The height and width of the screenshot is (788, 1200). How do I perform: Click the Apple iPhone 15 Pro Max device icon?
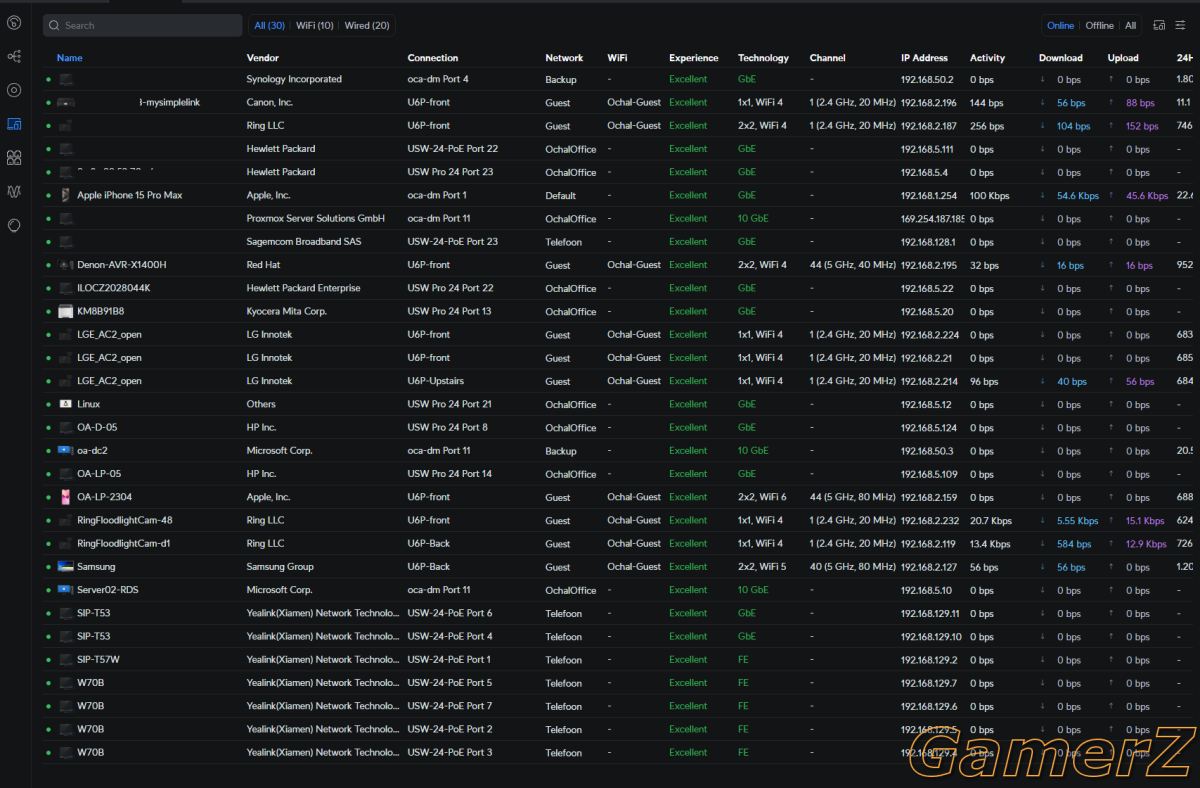(x=66, y=195)
